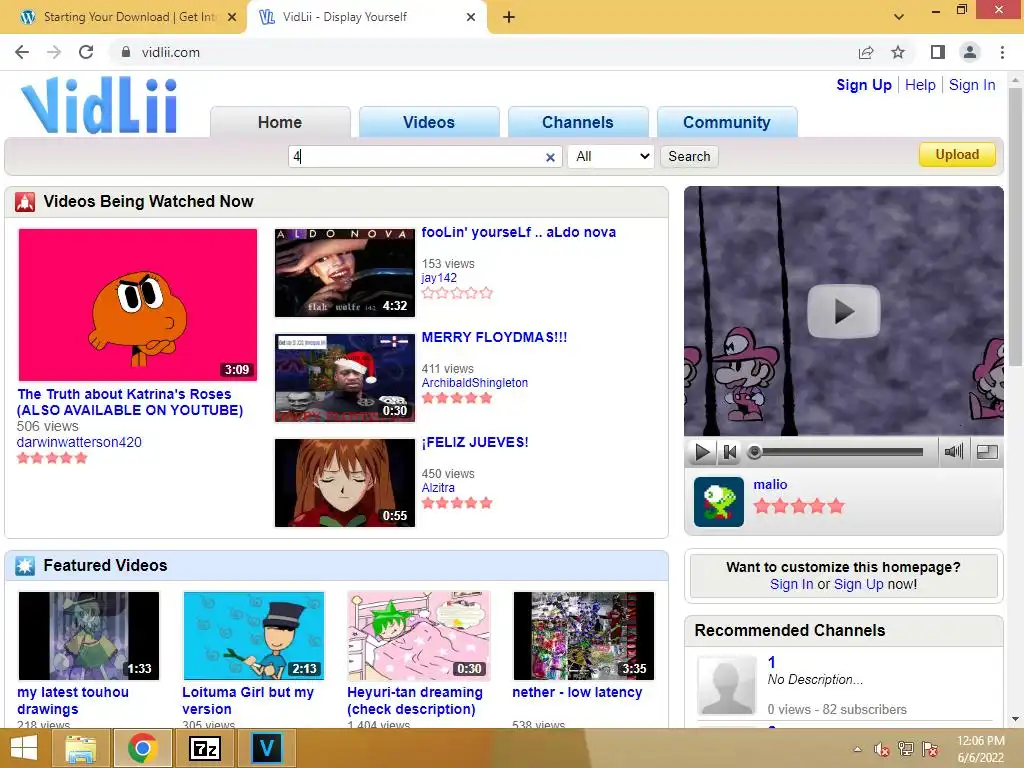Open the share page icon in address bar
The height and width of the screenshot is (768, 1024).
(866, 52)
